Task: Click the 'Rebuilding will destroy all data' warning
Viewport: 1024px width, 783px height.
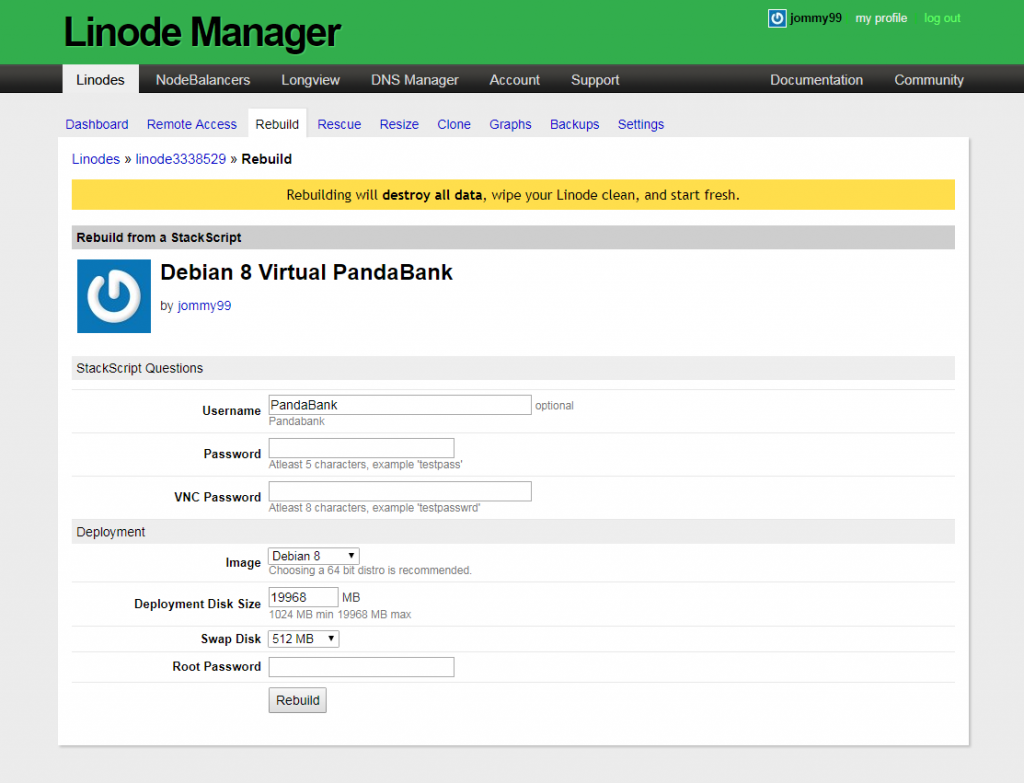Action: coord(513,195)
